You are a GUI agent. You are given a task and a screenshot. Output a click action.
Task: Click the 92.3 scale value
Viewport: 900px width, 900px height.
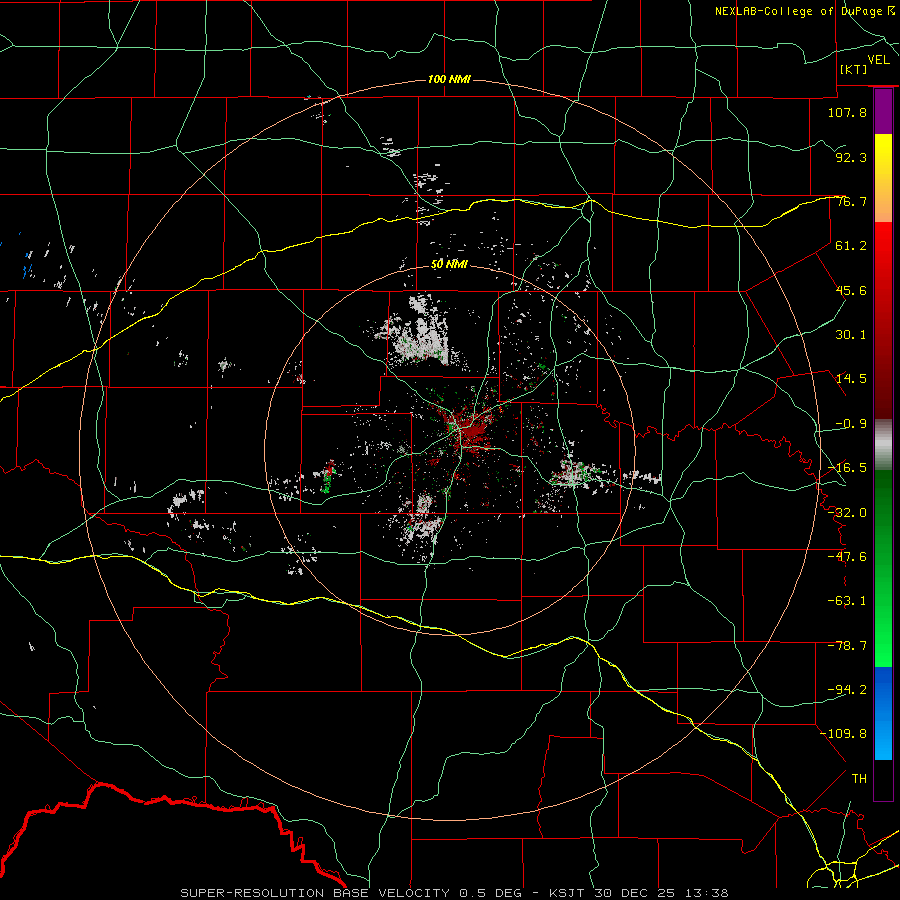coord(851,157)
